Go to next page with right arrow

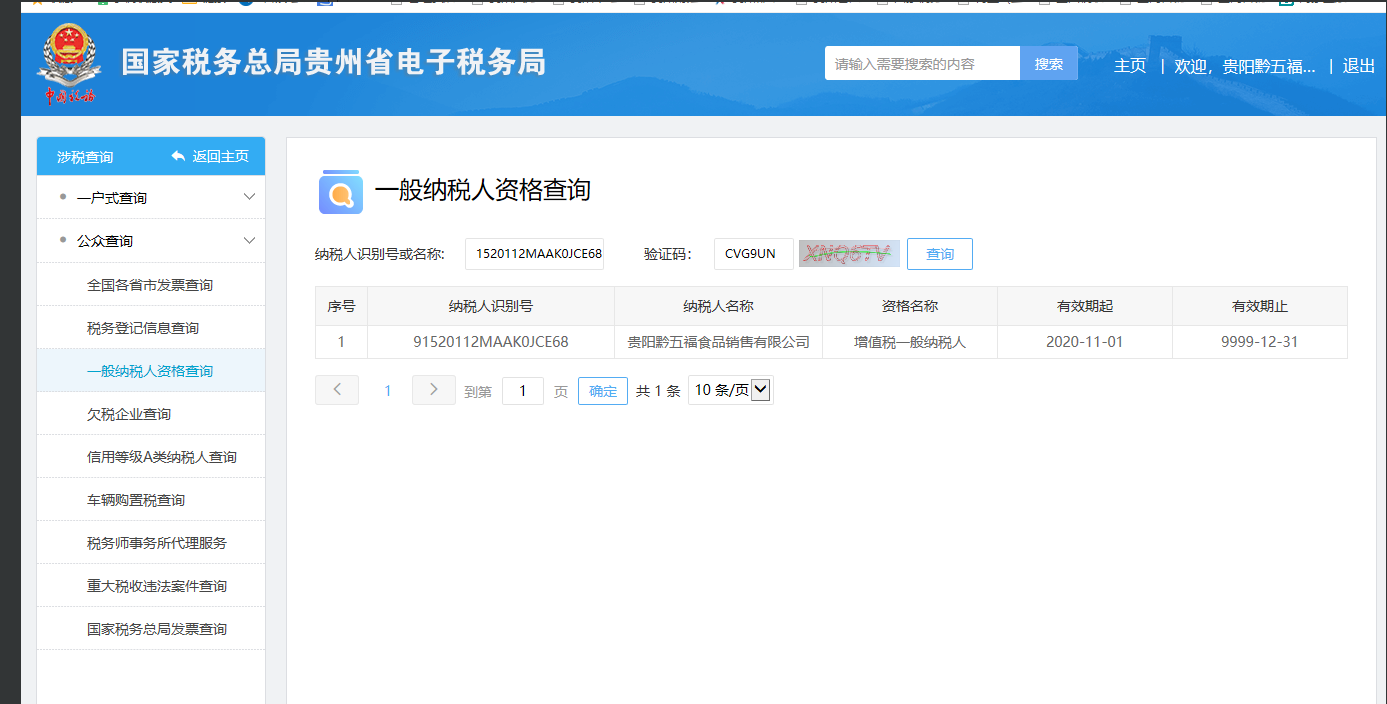(433, 390)
